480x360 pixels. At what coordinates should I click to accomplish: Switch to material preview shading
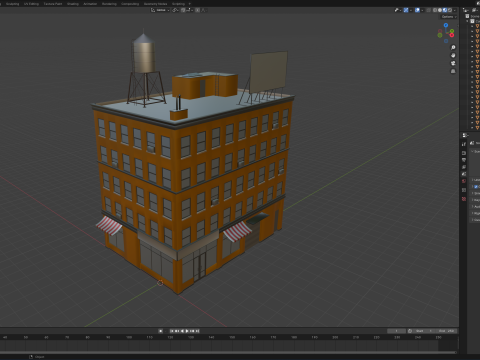click(445, 10)
